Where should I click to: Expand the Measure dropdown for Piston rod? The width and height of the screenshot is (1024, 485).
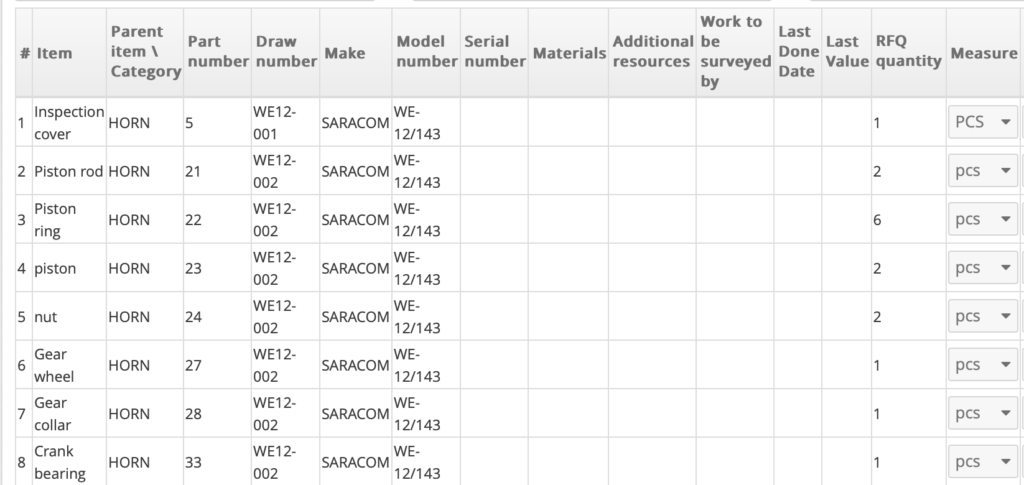click(x=982, y=170)
